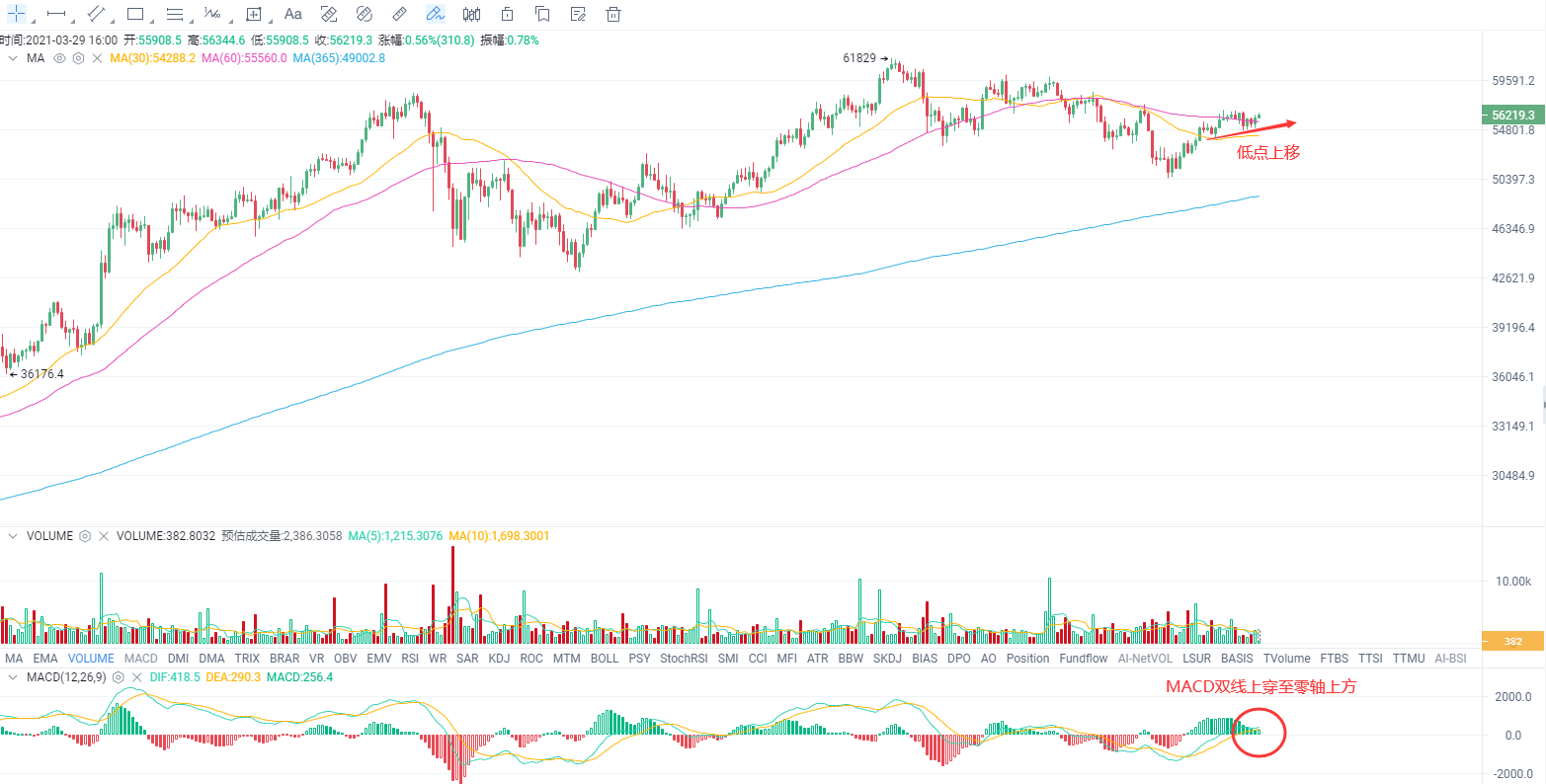Activate the highlighted brush drawing tool
Image resolution: width=1546 pixels, height=784 pixels.
pyautogui.click(x=435, y=14)
